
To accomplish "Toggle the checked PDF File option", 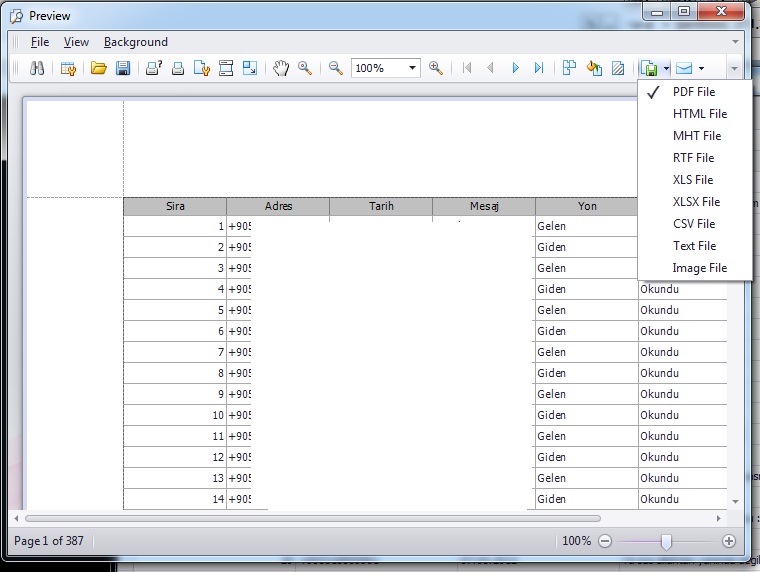I will [x=695, y=92].
